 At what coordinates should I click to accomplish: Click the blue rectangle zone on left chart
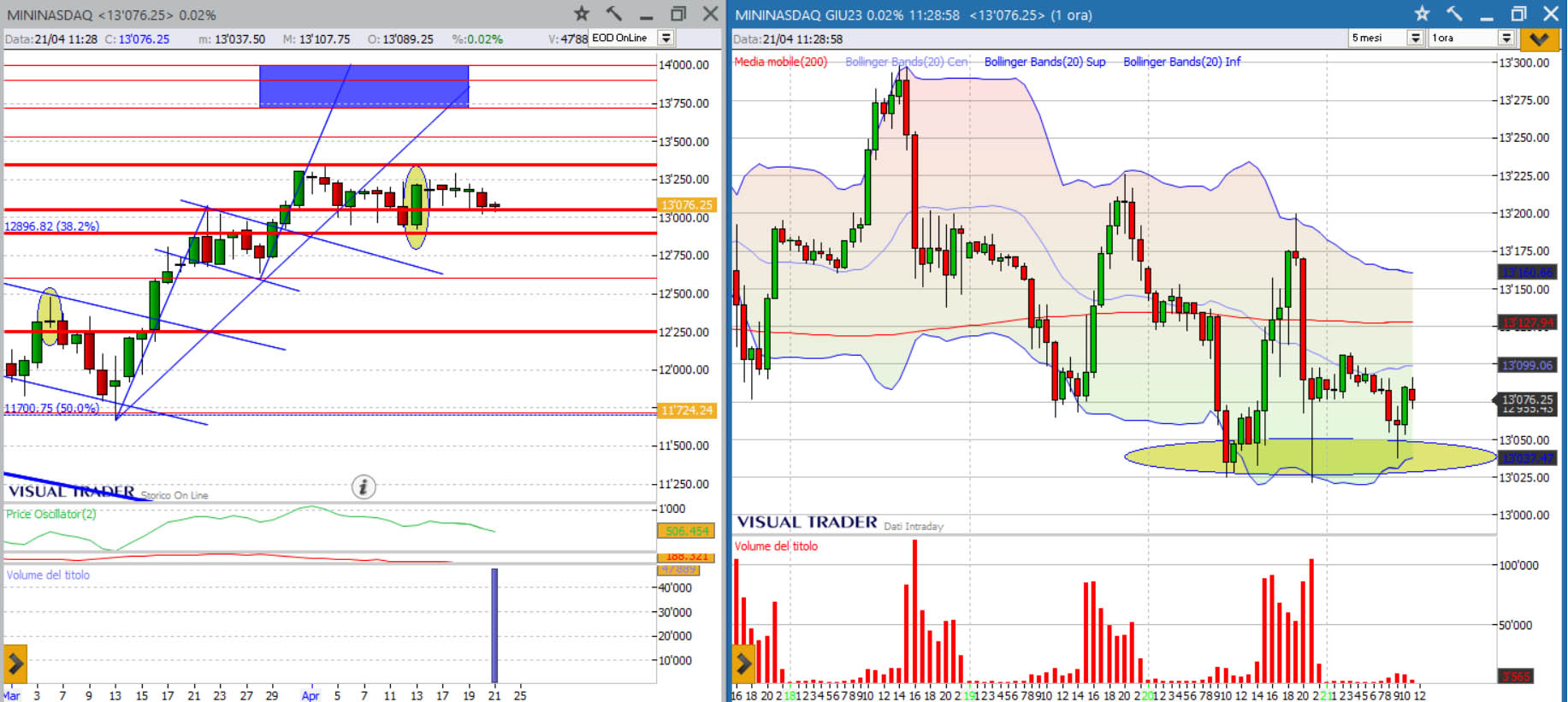(364, 86)
